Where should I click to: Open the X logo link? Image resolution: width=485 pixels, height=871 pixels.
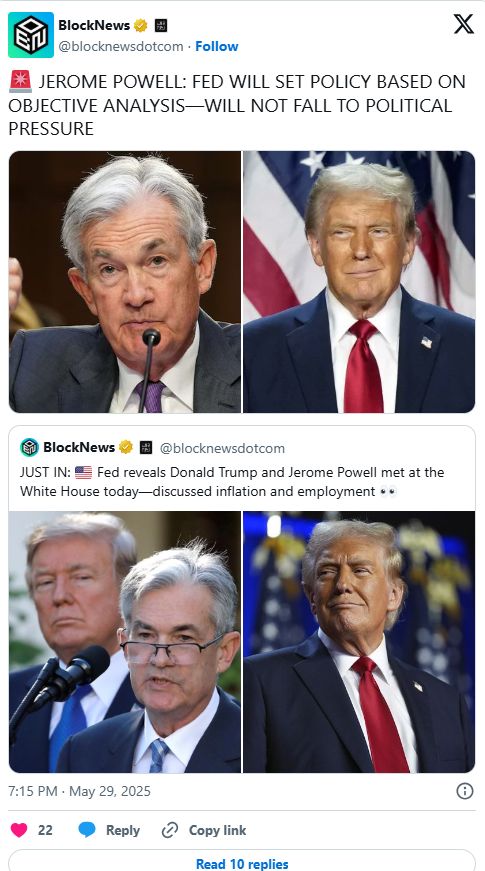coord(463,24)
